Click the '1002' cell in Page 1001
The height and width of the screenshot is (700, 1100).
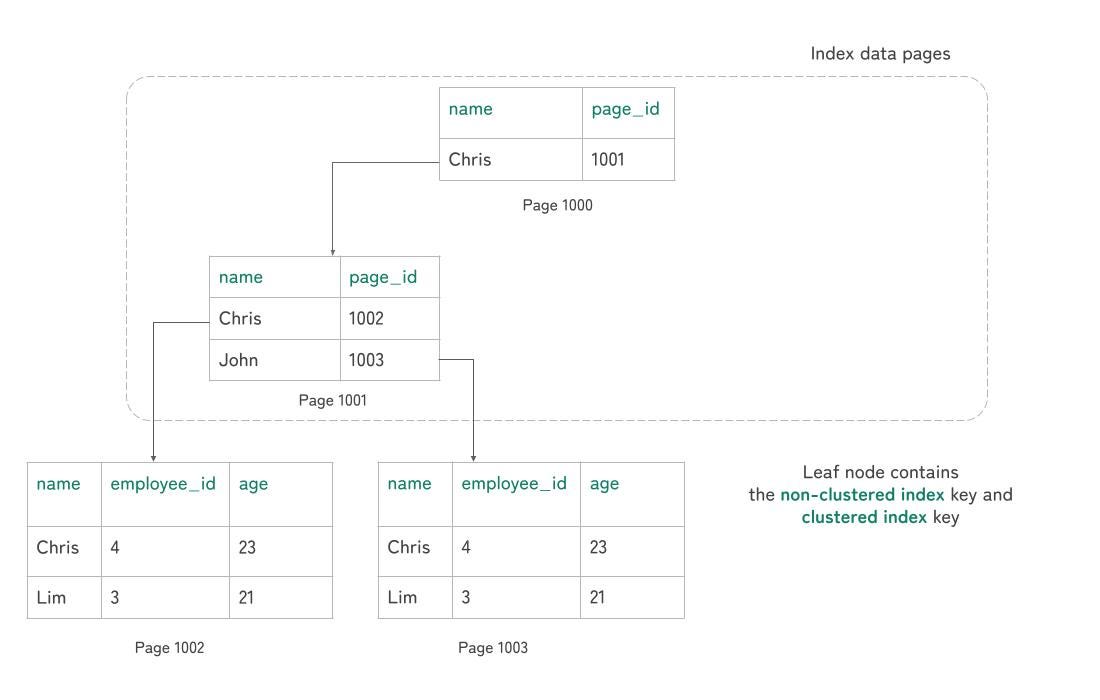point(389,318)
